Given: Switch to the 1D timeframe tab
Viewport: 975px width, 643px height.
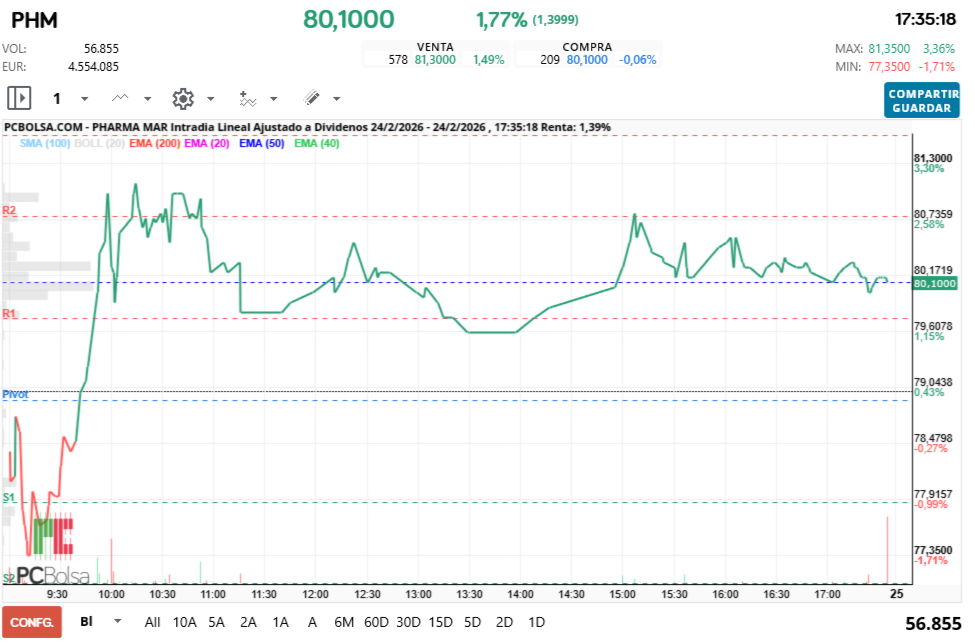Looking at the screenshot, I should 537,622.
